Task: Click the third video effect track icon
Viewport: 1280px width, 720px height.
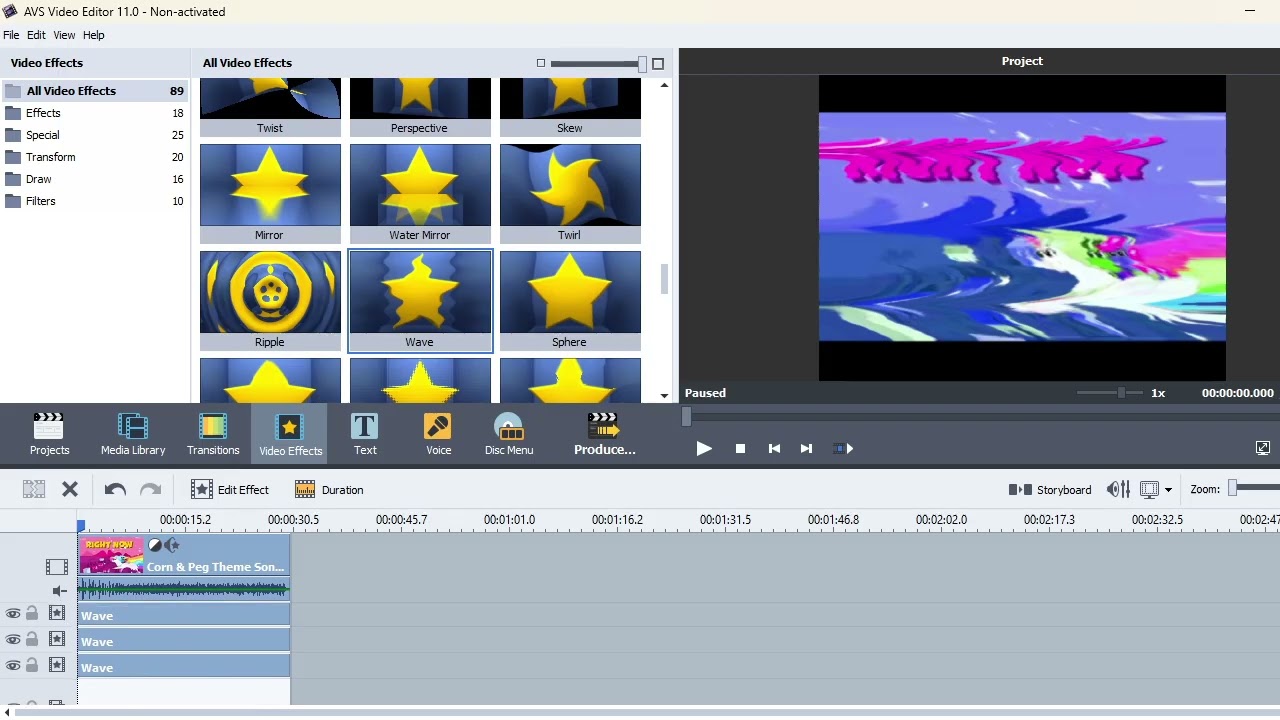Action: 57,666
